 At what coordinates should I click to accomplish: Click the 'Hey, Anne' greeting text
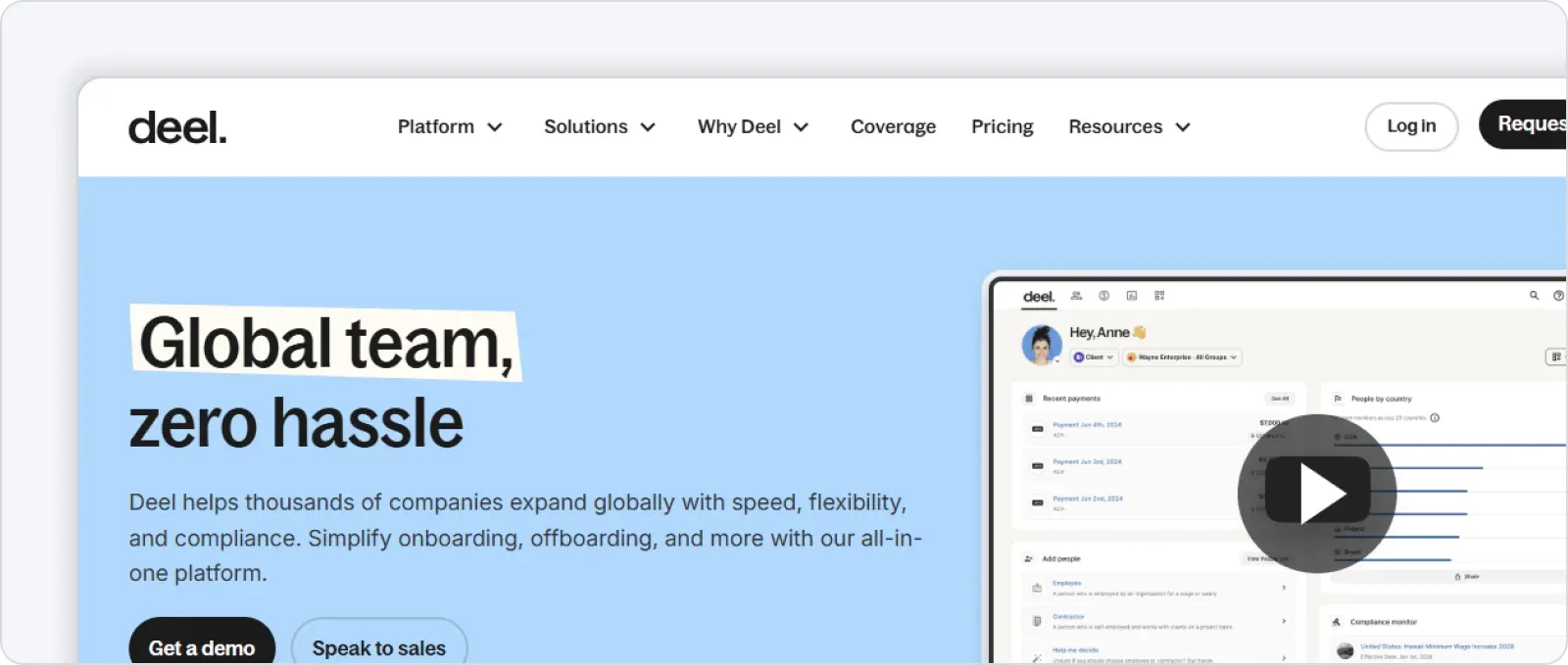pyautogui.click(x=1100, y=333)
